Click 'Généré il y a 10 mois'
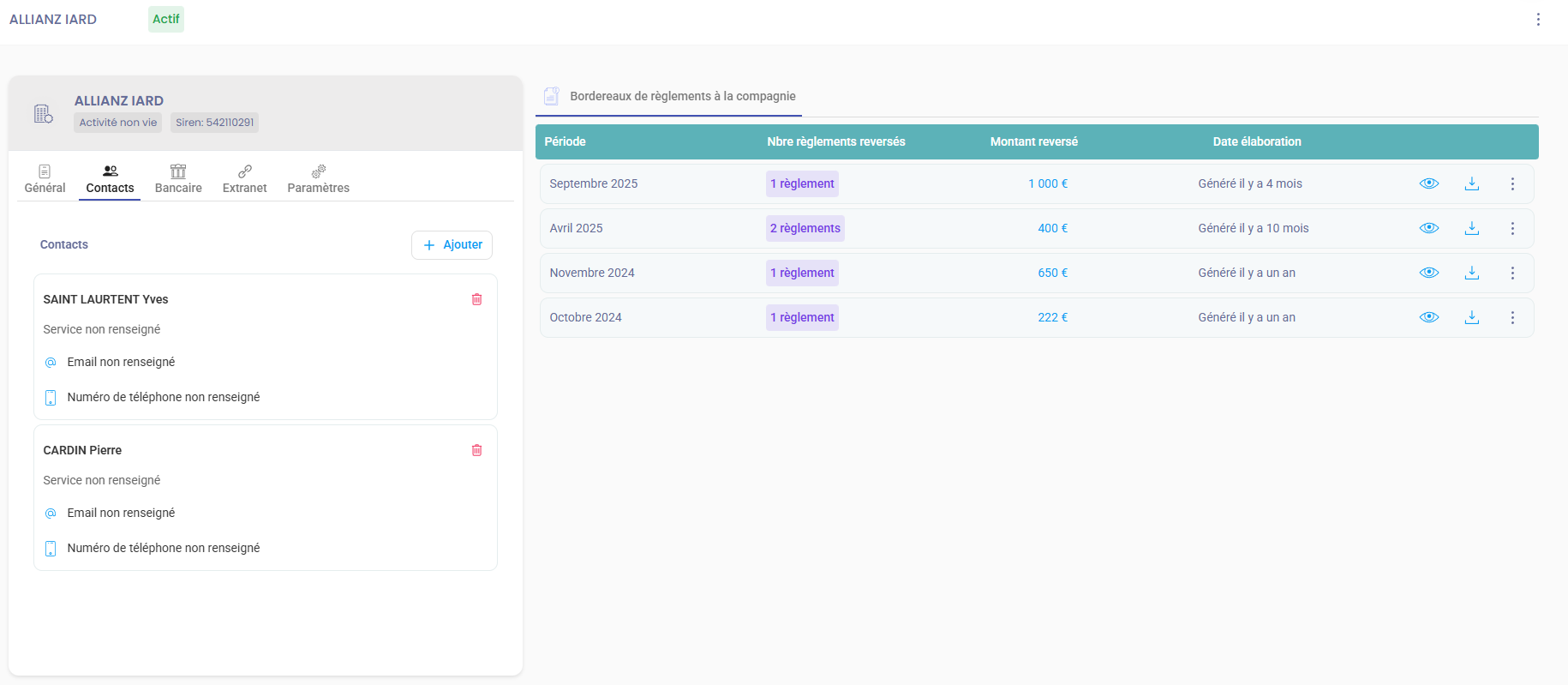1568x685 pixels. click(x=1254, y=228)
